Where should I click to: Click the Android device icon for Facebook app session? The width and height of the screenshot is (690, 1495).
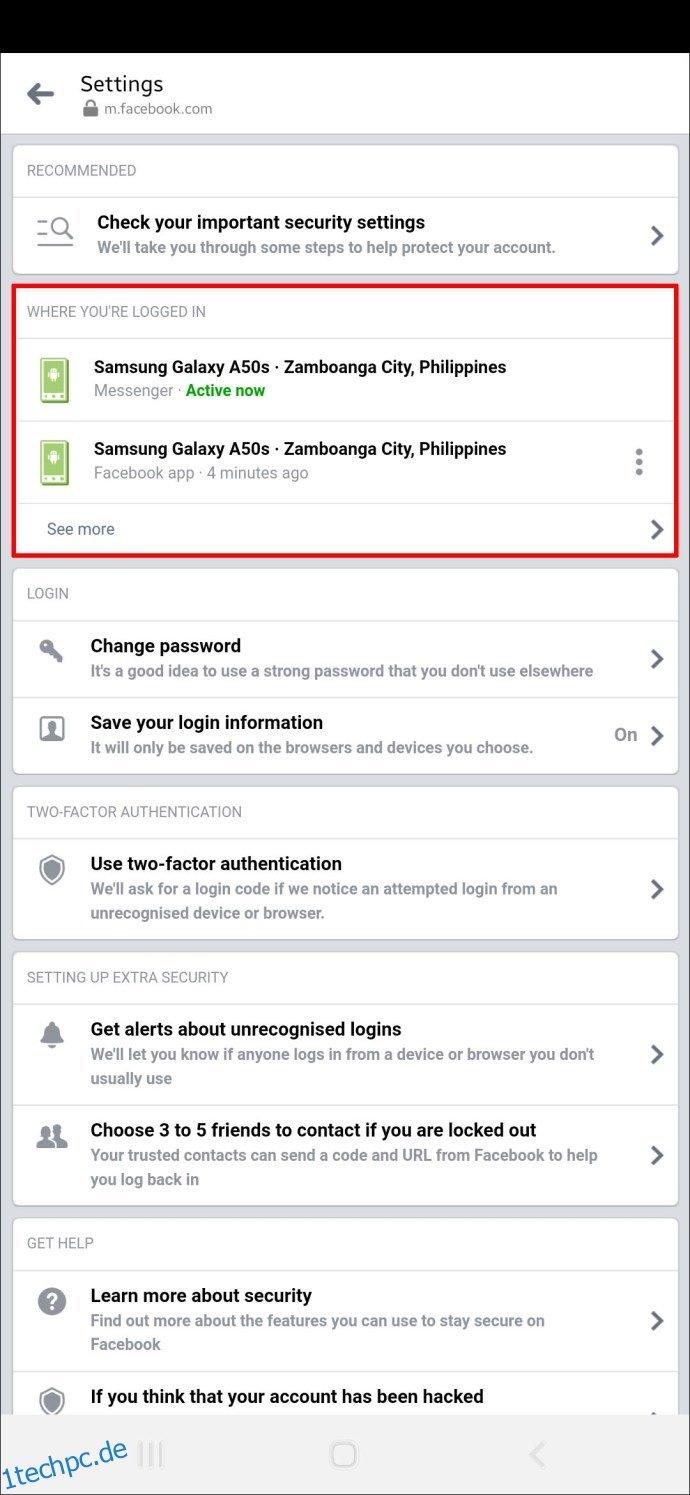pos(53,461)
